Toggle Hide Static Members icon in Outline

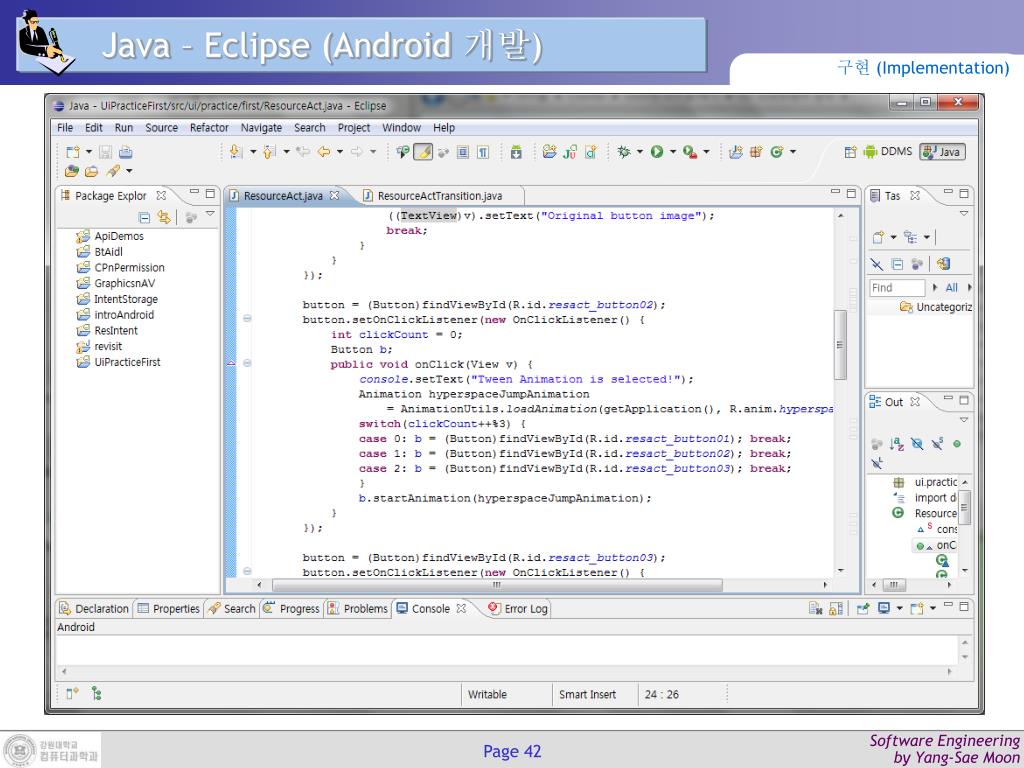pos(937,444)
